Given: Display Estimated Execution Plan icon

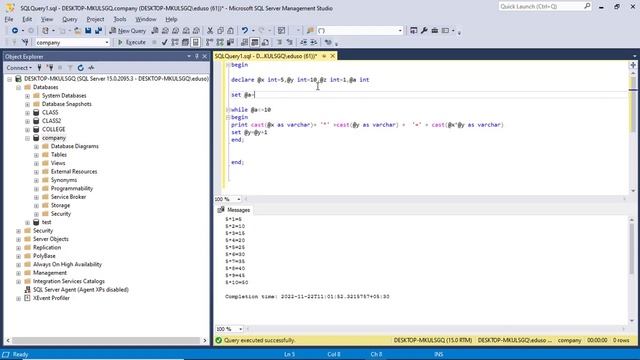Looking at the screenshot, I should coord(175,42).
